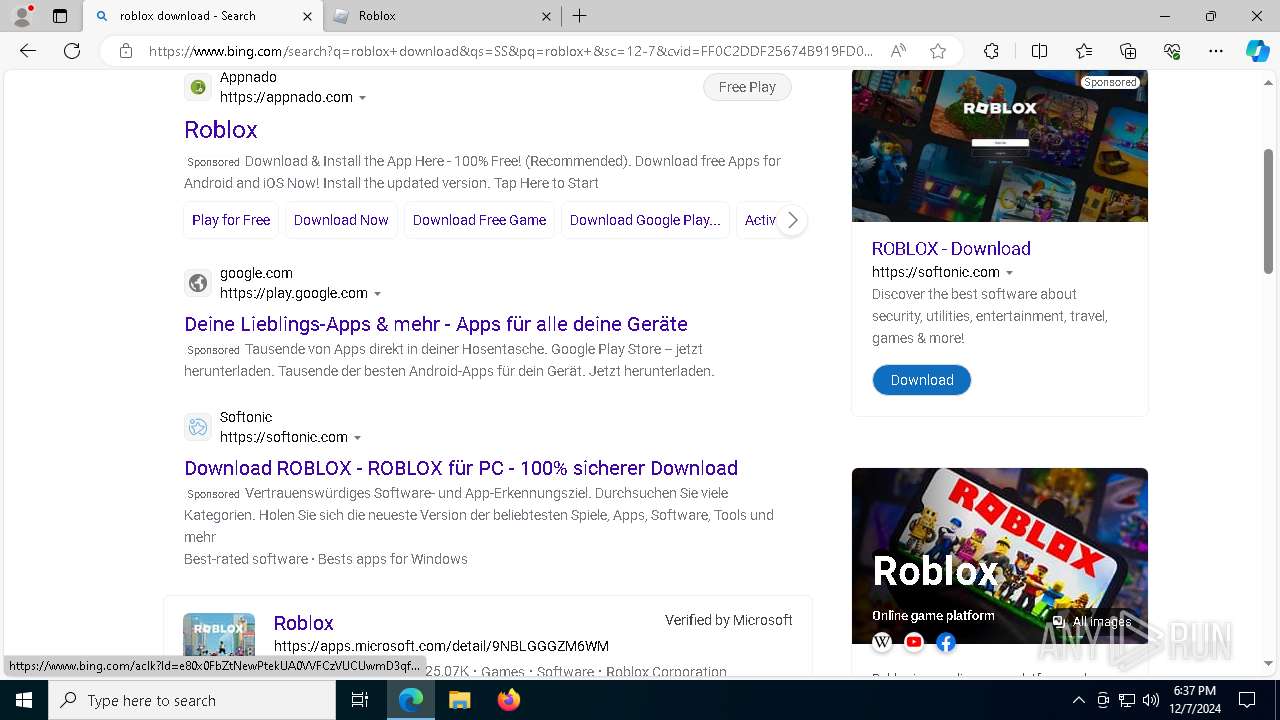
Task: Open the Windows Start menu
Action: [x=24, y=700]
